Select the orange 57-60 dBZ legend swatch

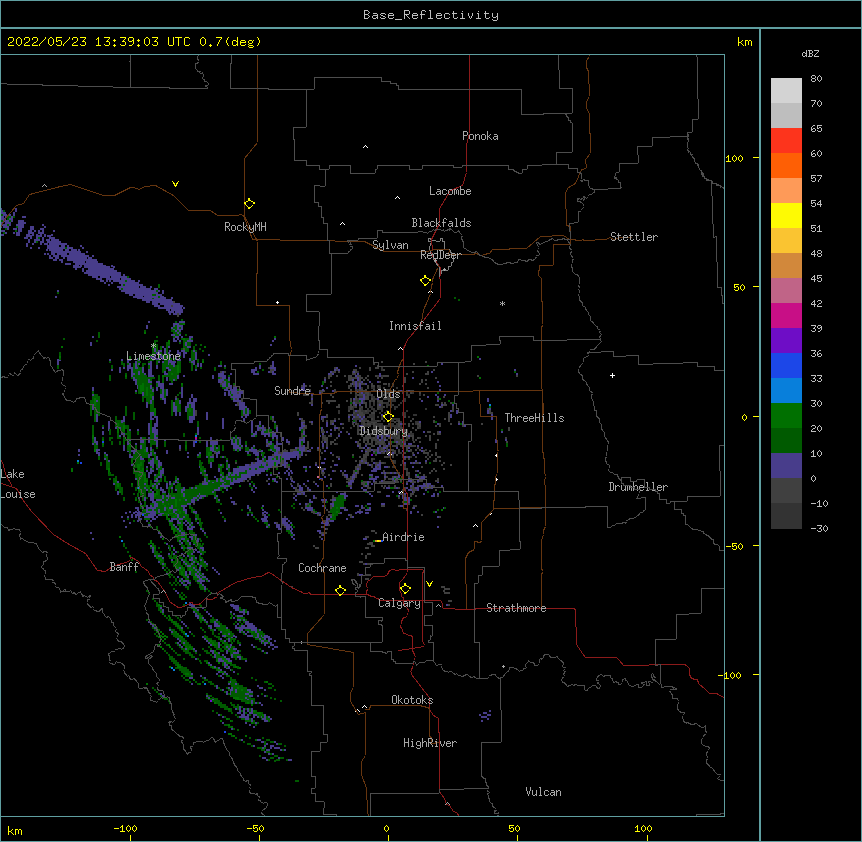tap(786, 166)
